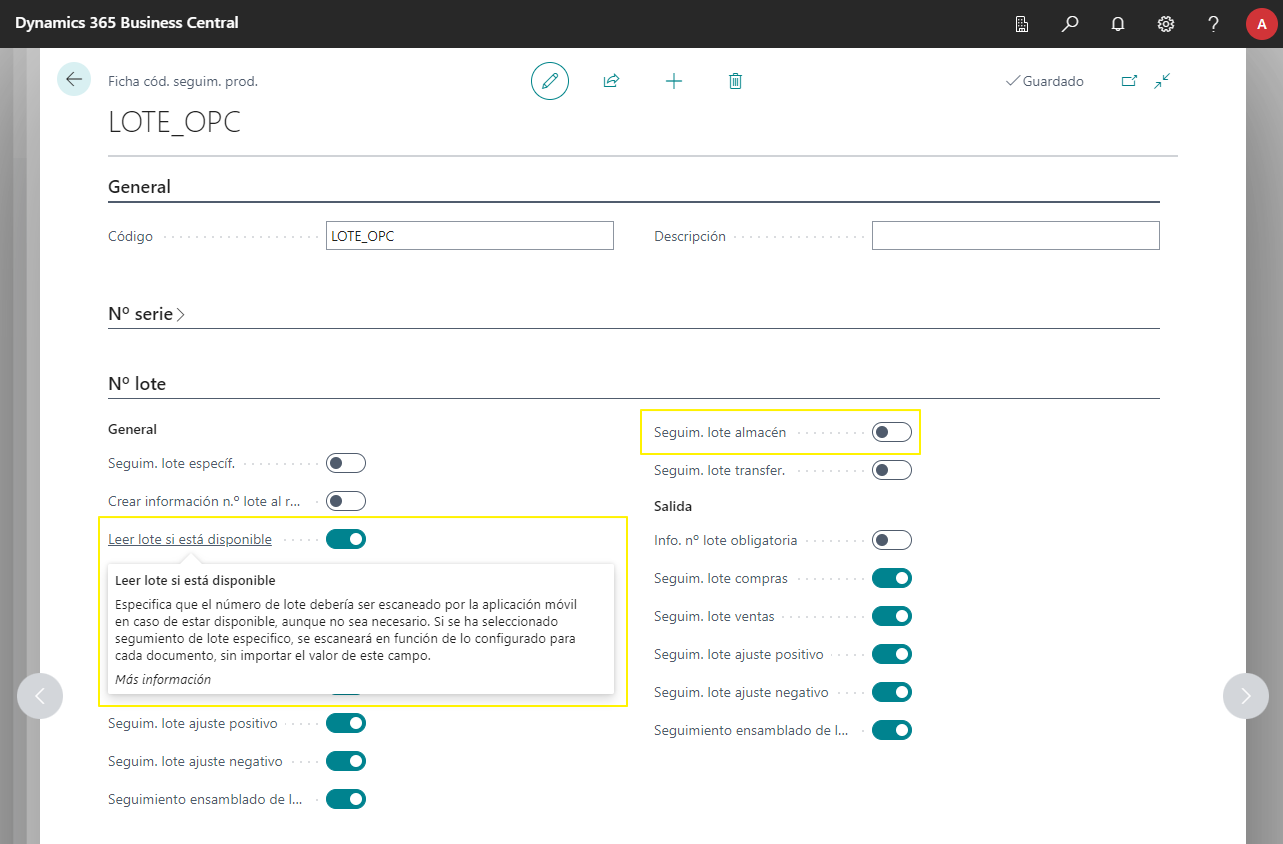Turn off Seguim. lote ventas switch
This screenshot has height=844, width=1283.
tap(892, 616)
